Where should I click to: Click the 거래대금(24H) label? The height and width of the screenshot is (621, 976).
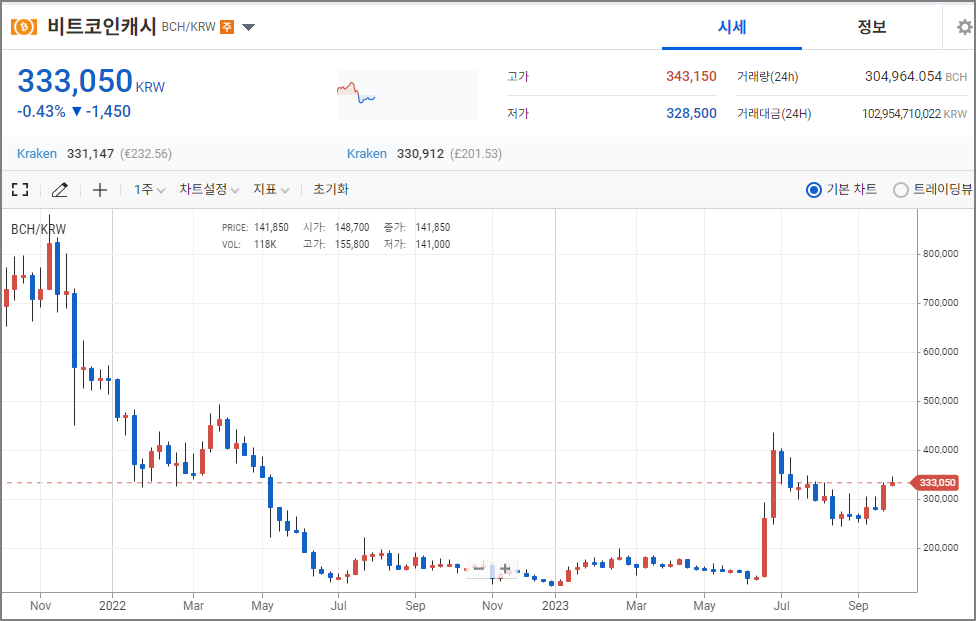[774, 114]
